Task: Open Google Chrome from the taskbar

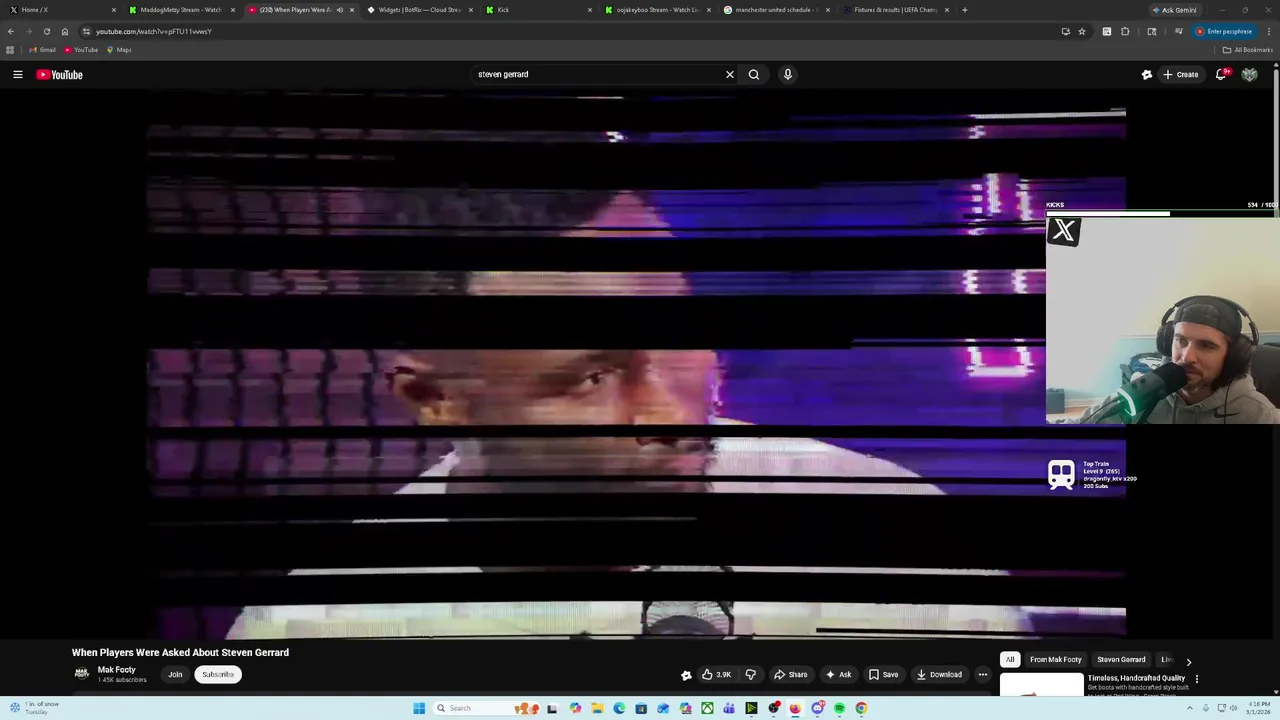Action: 861,708
